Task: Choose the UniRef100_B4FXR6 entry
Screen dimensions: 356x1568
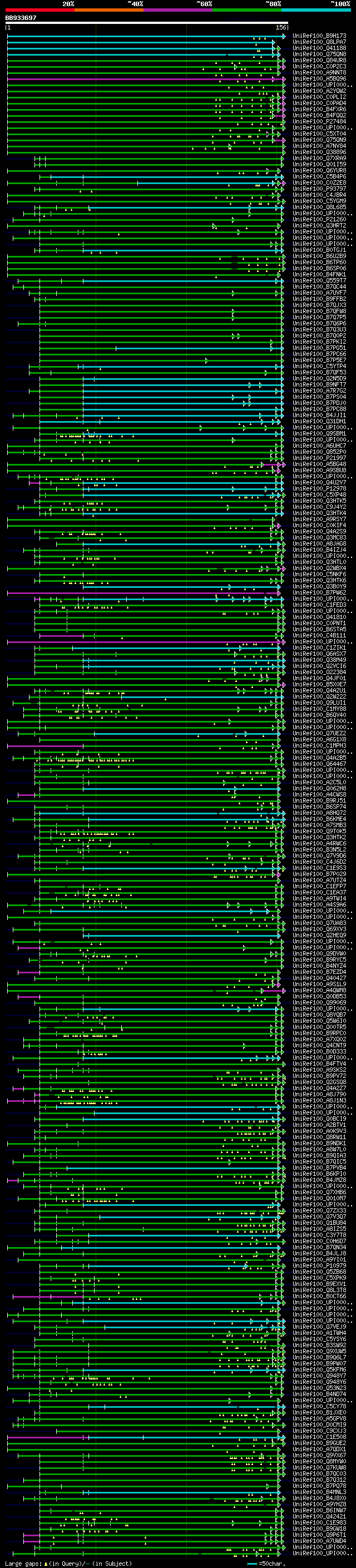Action: point(319,109)
